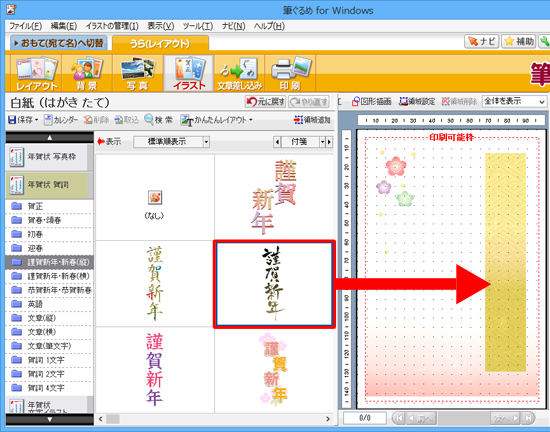Open the イラストの管理(I) menu
The width and height of the screenshot is (550, 432).
click(112, 26)
